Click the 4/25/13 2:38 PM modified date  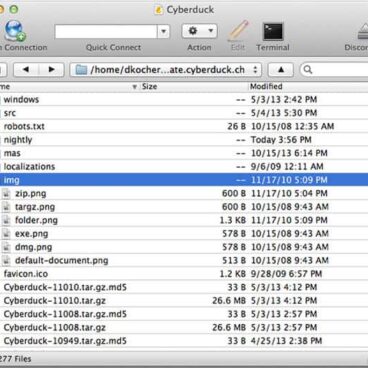coord(286,341)
